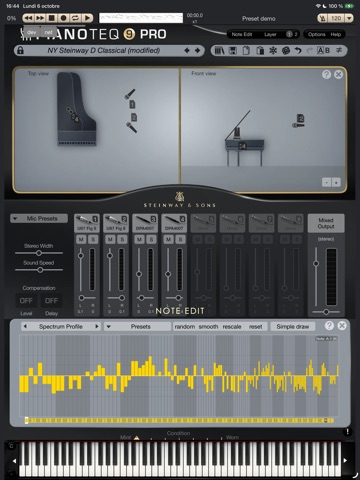This screenshot has height=480, width=360.
Task: Open the Options menu
Action: pos(316,34)
